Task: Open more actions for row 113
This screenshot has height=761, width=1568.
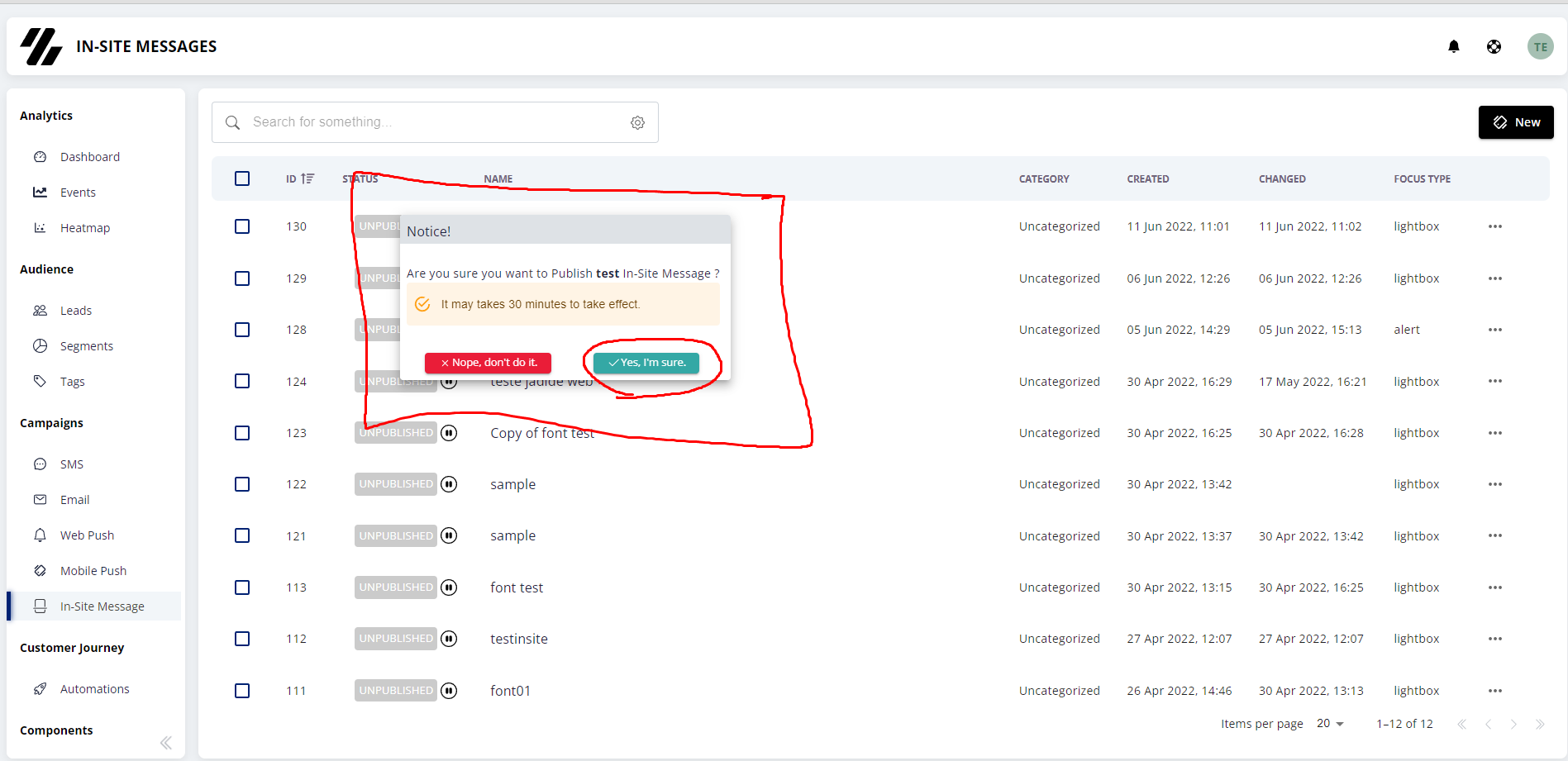Action: pos(1494,587)
